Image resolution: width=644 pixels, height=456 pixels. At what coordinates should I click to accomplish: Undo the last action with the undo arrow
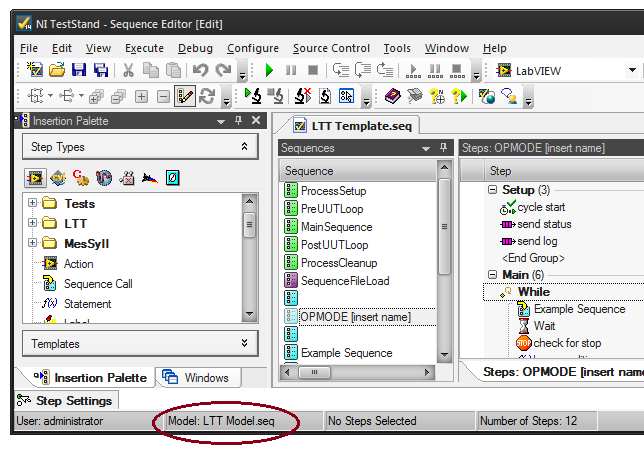200,70
